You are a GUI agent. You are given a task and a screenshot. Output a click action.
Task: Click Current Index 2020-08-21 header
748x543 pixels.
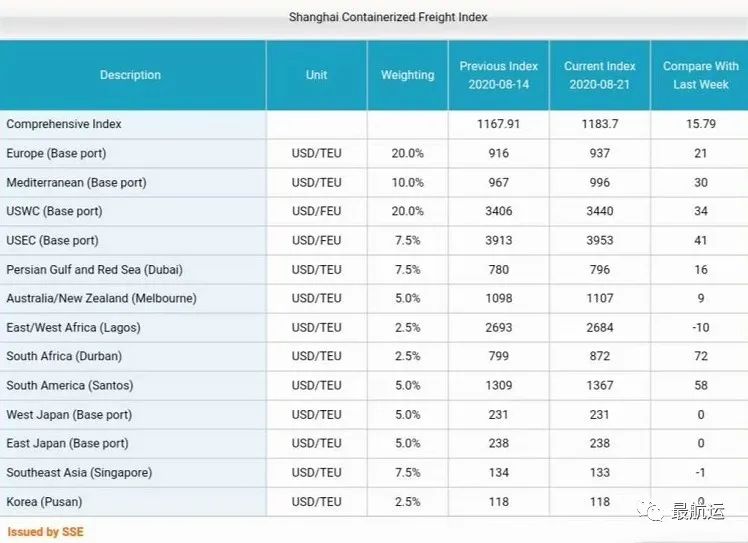point(599,75)
